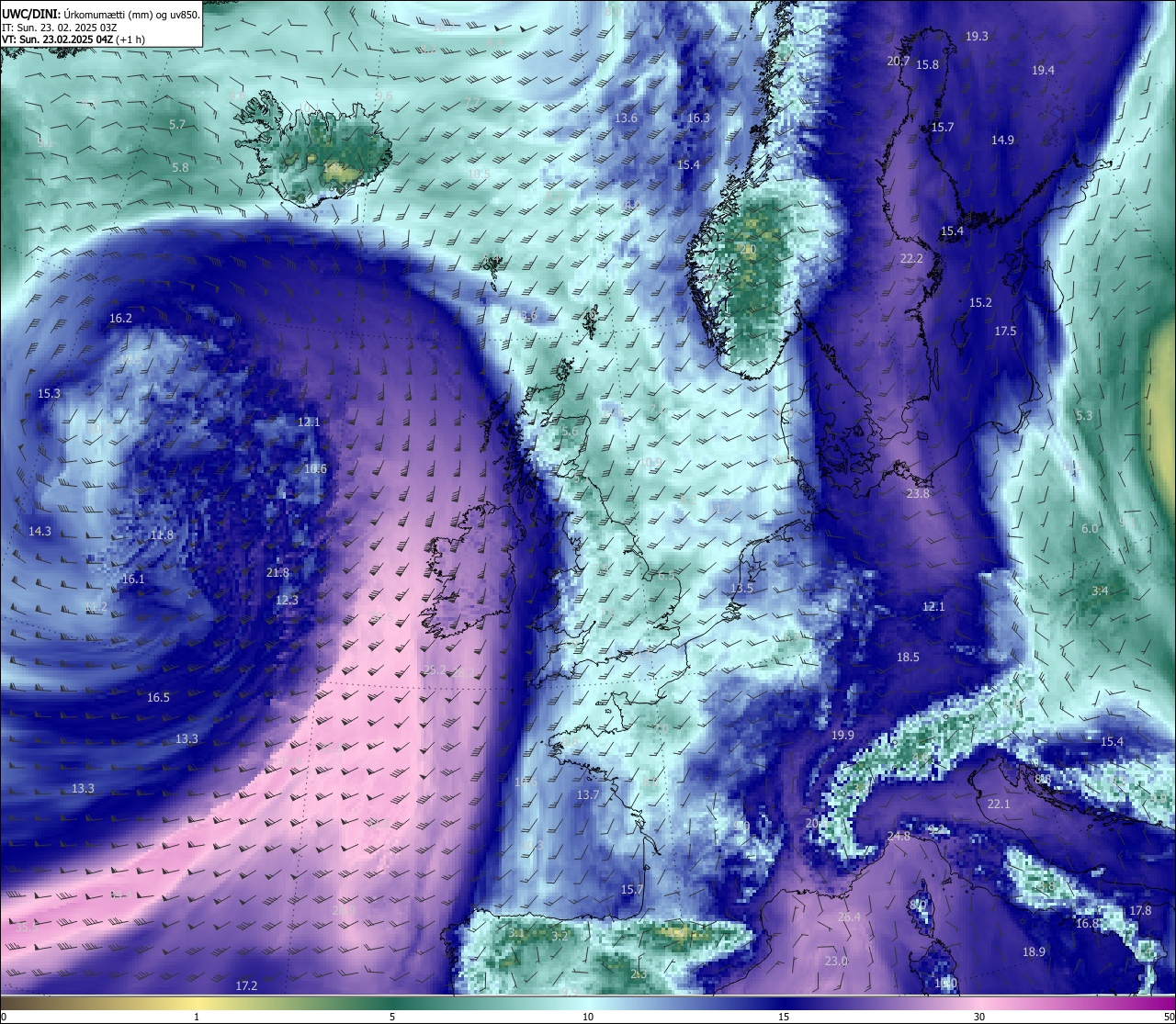Click the 'UWC/DINI: Úrkomumætti (mm) og uv850.' title
The height and width of the screenshot is (1024, 1176).
pos(101,14)
